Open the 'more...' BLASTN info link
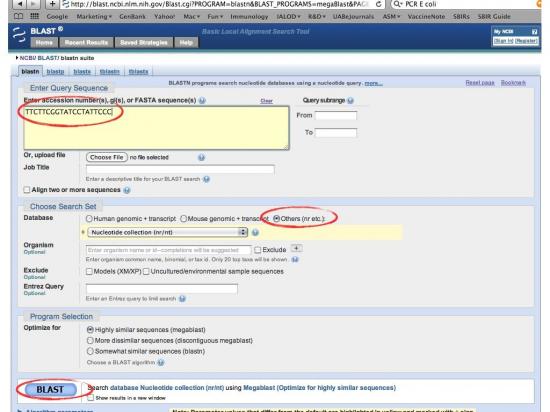The image size is (550, 412). pos(374,83)
